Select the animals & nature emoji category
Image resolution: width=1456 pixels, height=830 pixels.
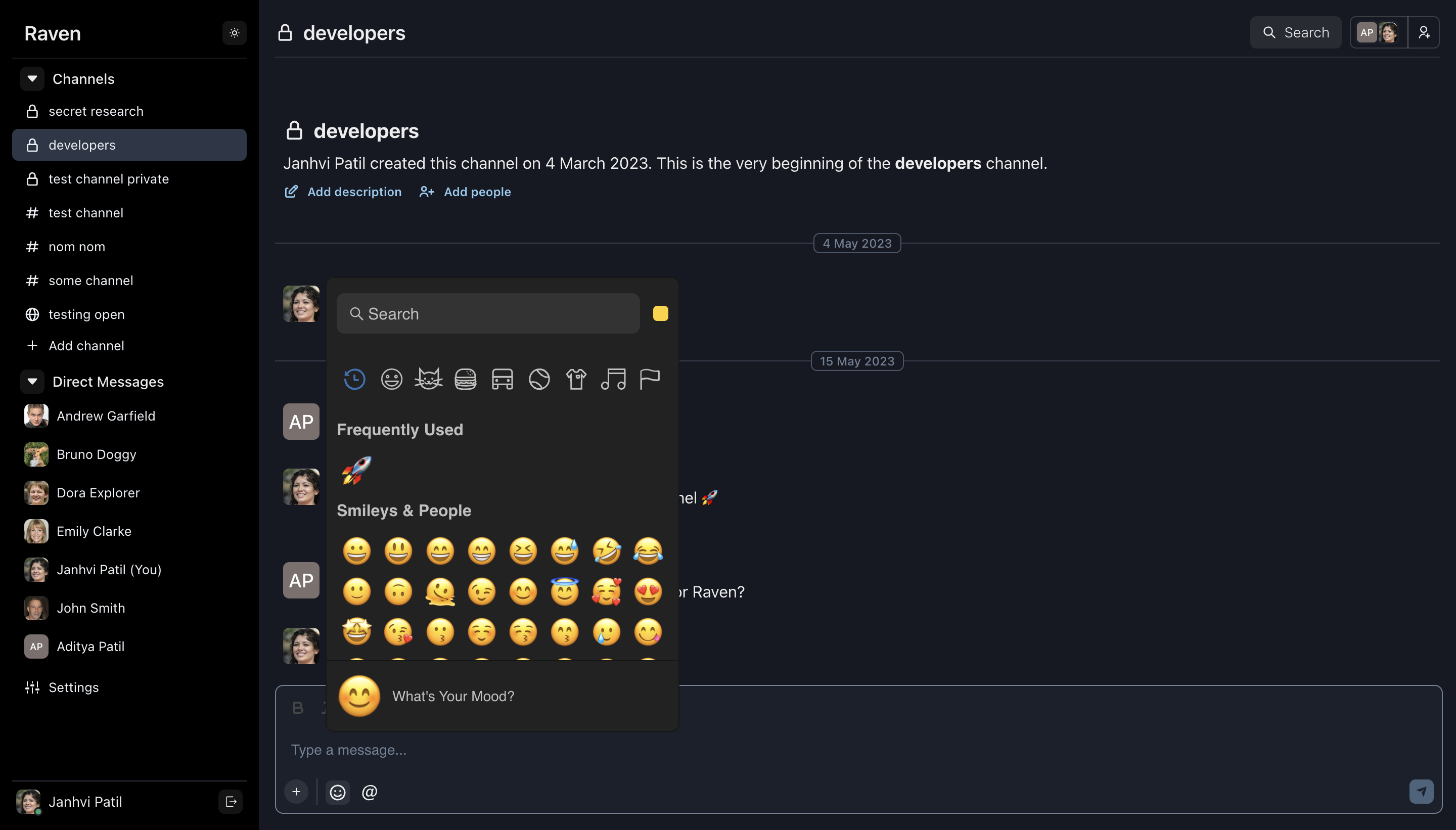pos(428,378)
